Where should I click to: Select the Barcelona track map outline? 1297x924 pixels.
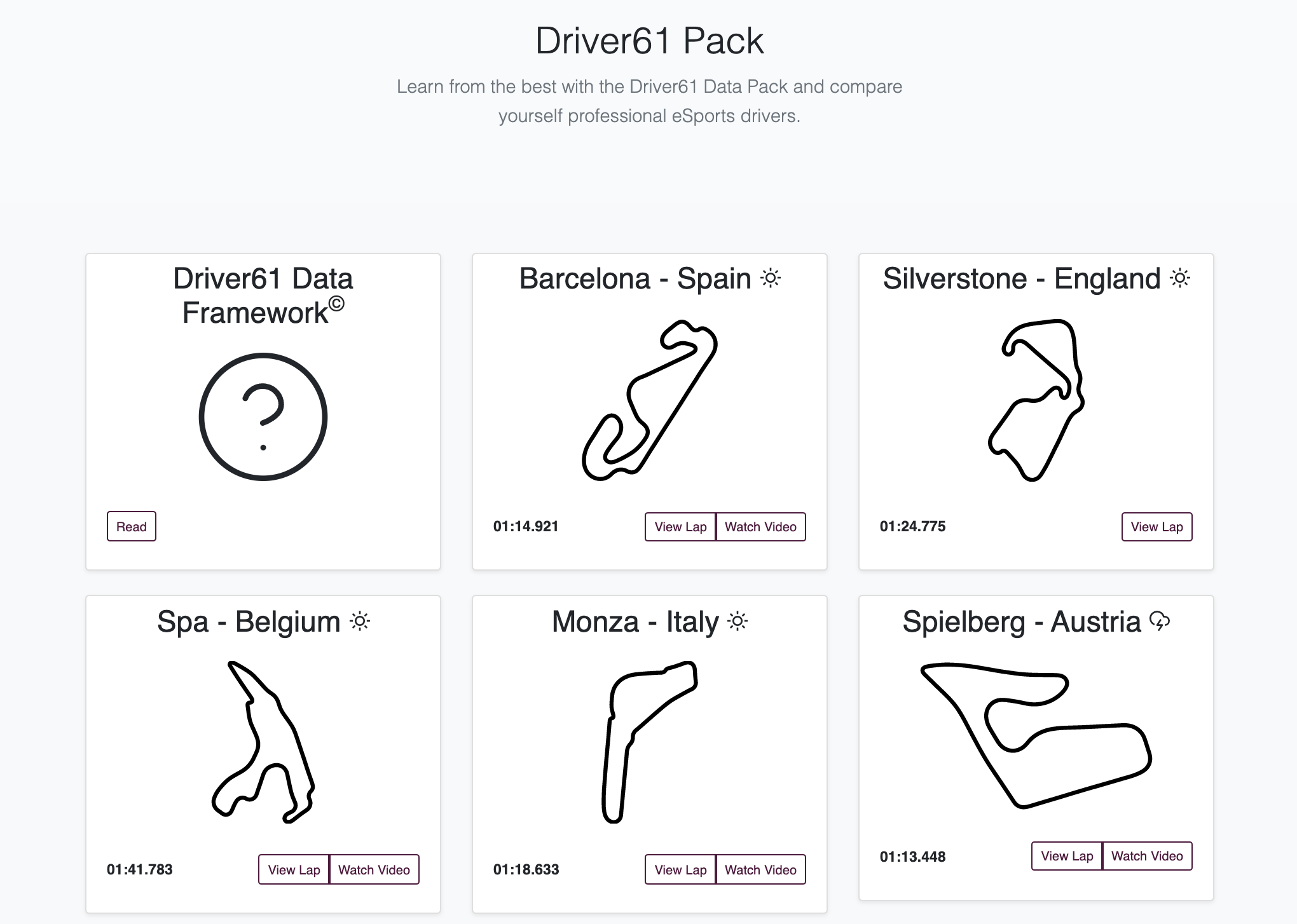tap(649, 400)
